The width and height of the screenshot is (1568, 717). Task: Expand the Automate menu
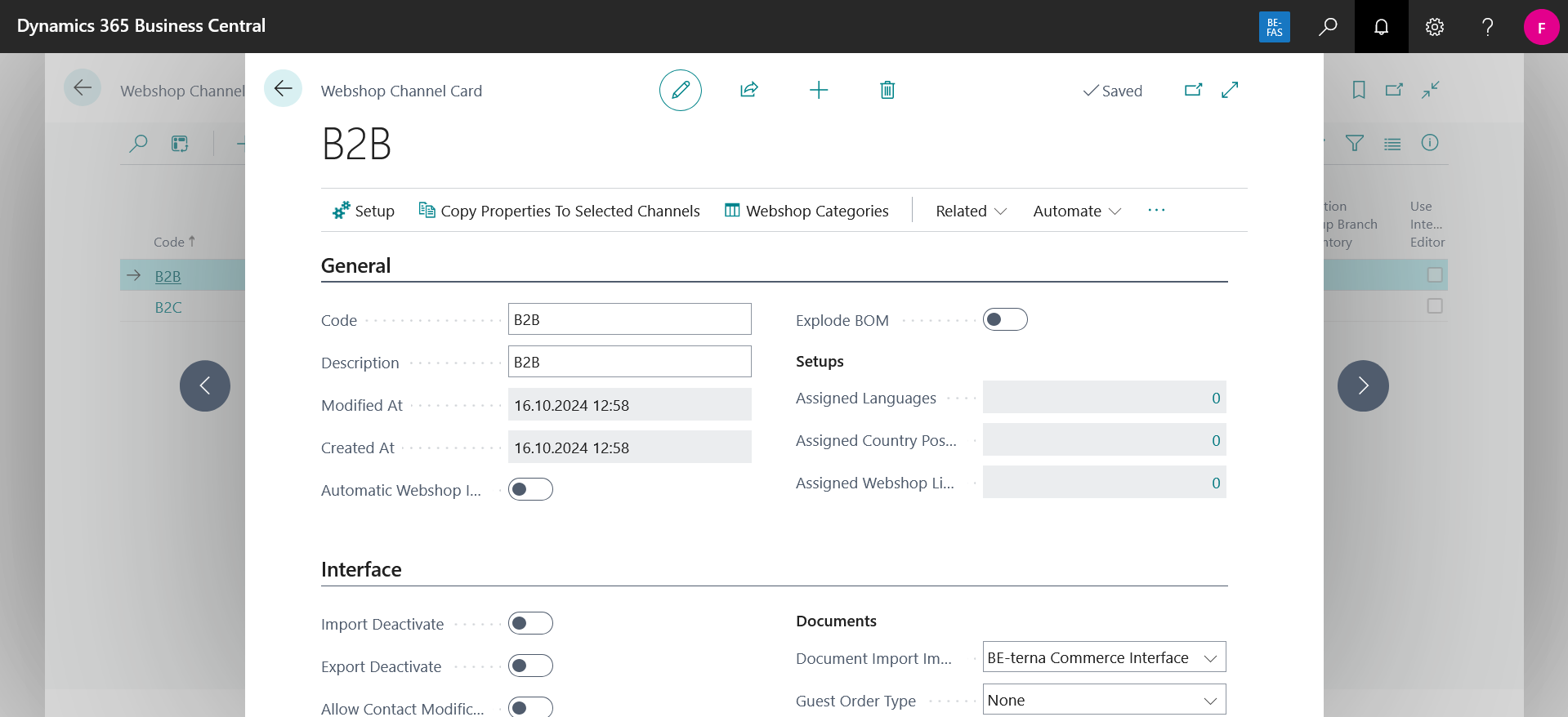1077,211
